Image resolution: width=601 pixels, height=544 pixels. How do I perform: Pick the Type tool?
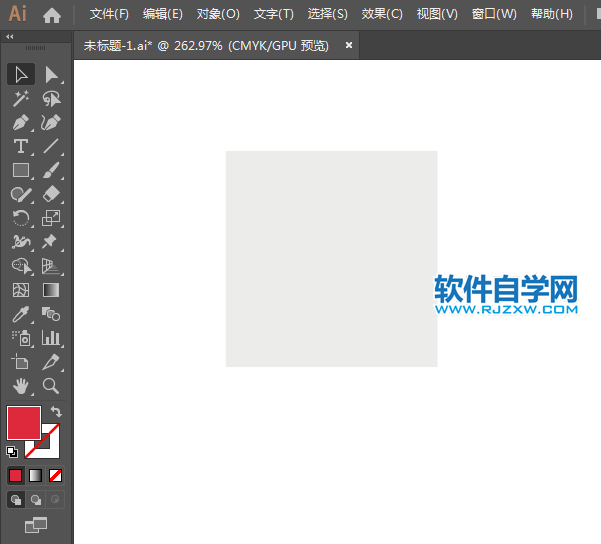click(21, 146)
